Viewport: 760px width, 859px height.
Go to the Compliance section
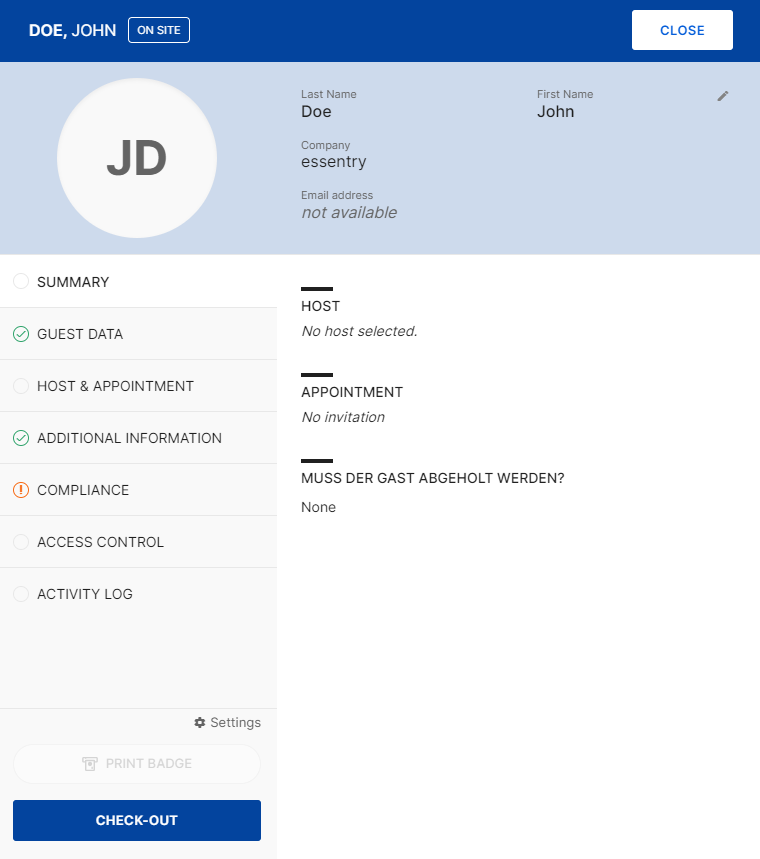pos(138,490)
